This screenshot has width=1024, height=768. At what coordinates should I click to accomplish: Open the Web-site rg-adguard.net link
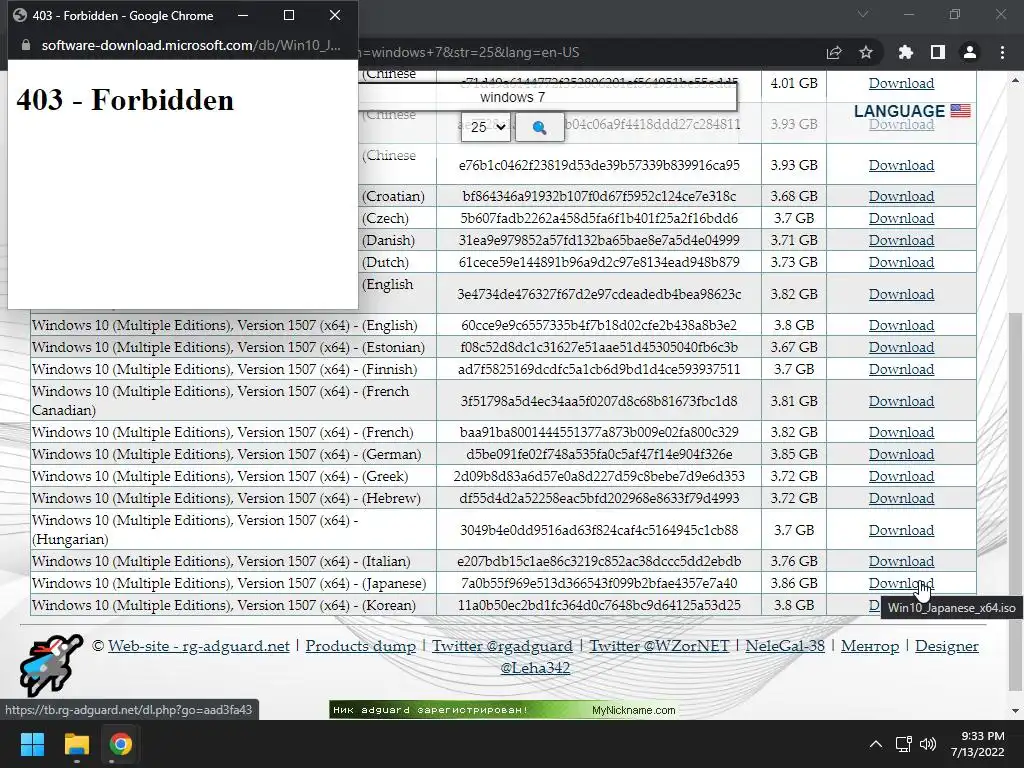[x=199, y=646]
